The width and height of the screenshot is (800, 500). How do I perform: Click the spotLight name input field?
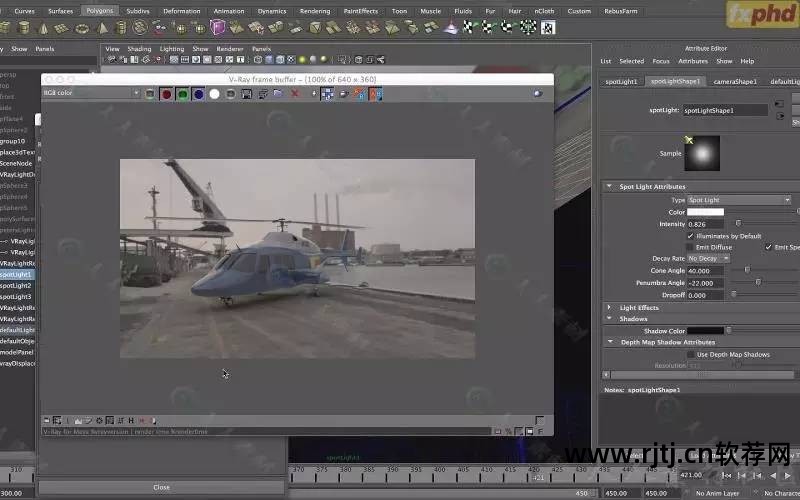(x=725, y=110)
